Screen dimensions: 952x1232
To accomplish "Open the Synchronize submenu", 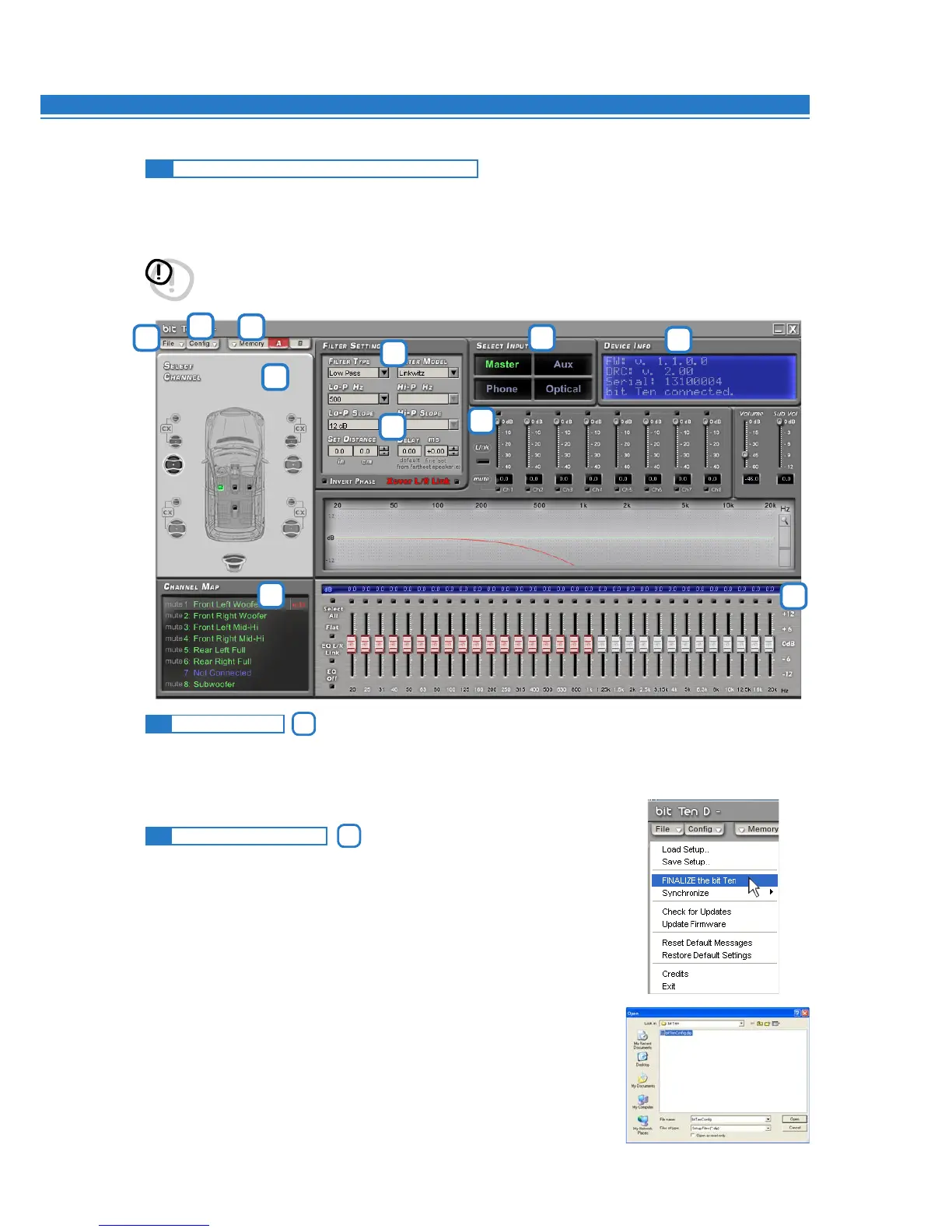I will 714,893.
